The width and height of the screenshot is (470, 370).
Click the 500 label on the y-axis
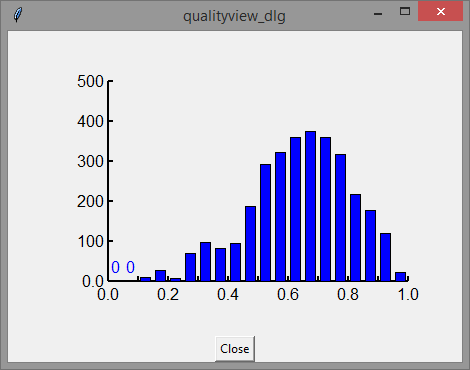click(x=90, y=81)
